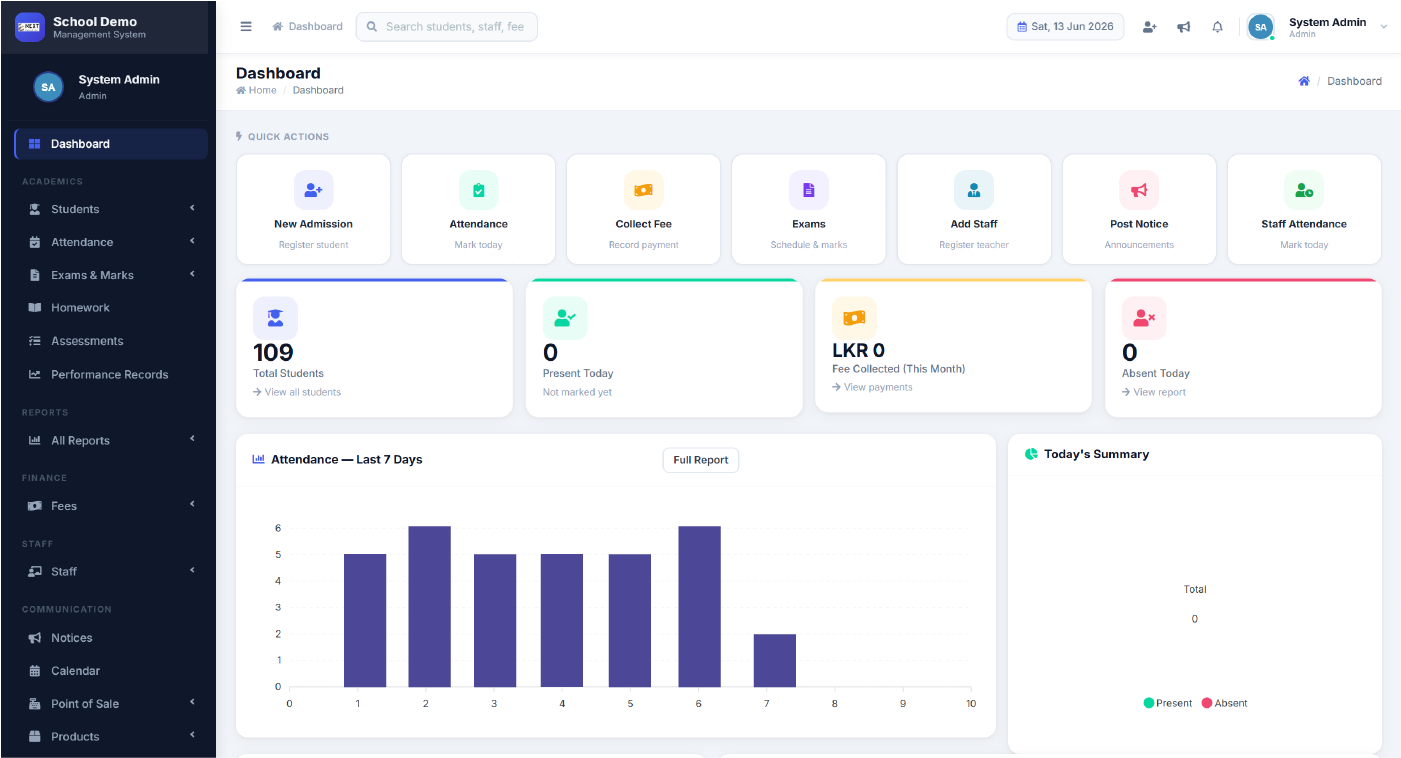Open Notices in the sidebar
1401x758 pixels.
coord(111,638)
